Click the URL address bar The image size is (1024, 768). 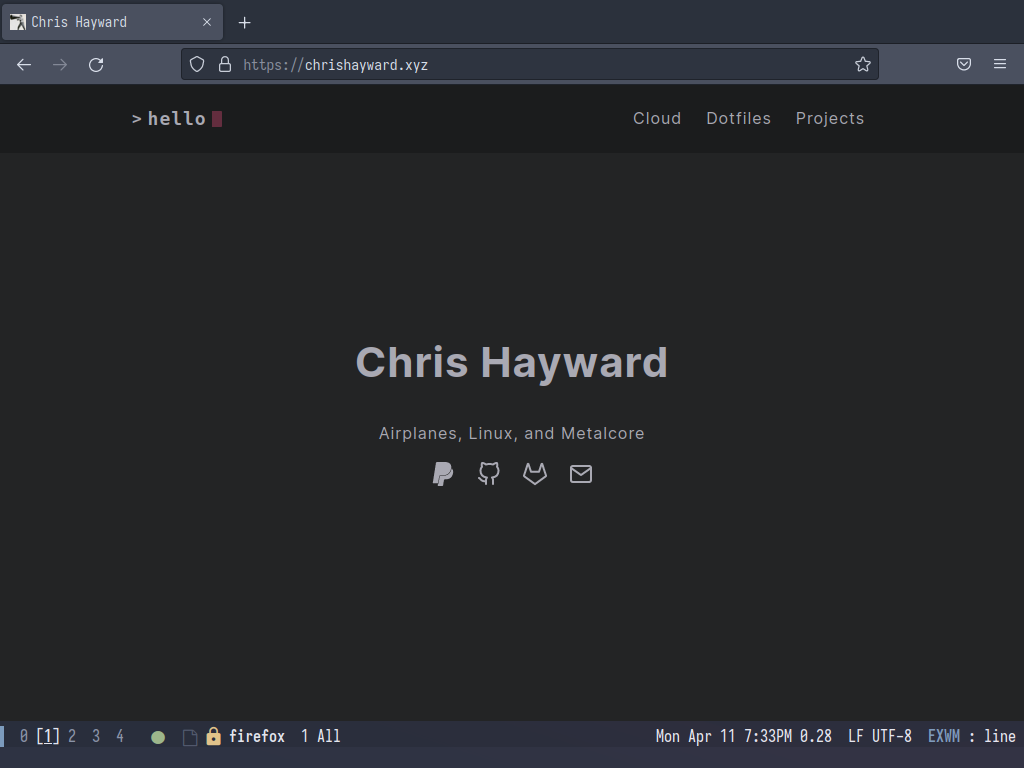(x=530, y=64)
